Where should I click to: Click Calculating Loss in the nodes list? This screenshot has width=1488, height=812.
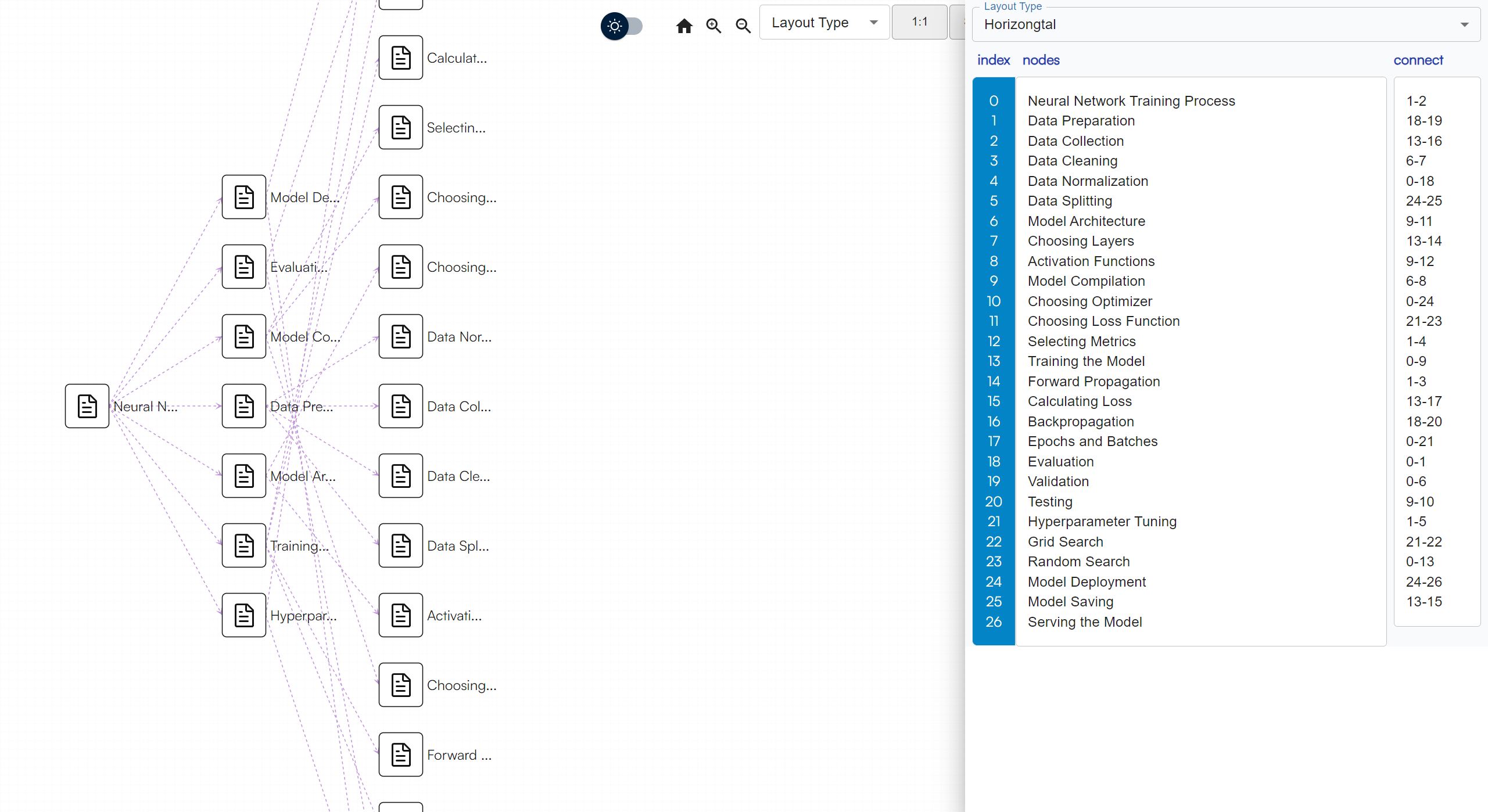click(x=1080, y=401)
